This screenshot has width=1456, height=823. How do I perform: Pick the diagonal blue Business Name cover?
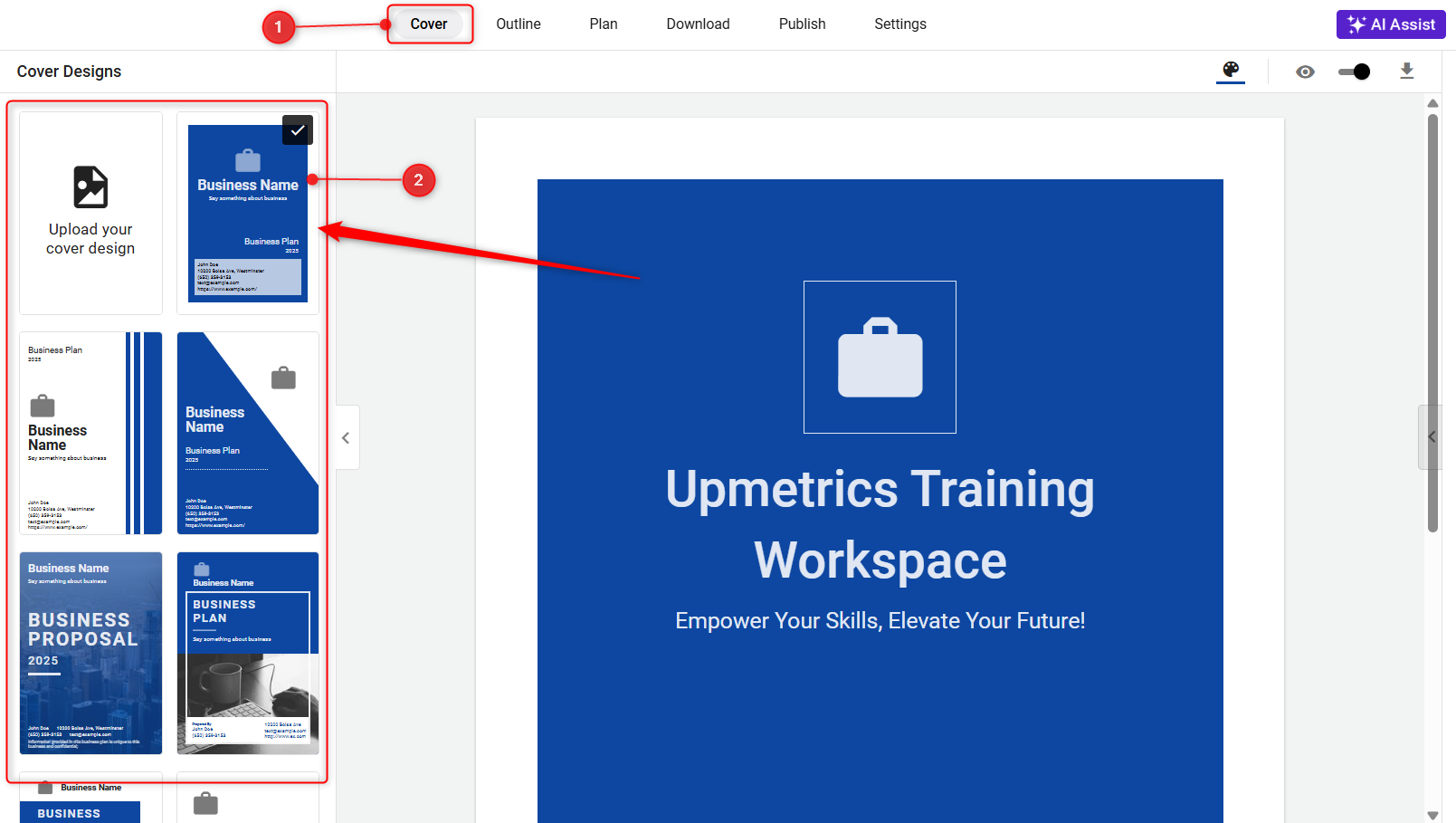[248, 433]
